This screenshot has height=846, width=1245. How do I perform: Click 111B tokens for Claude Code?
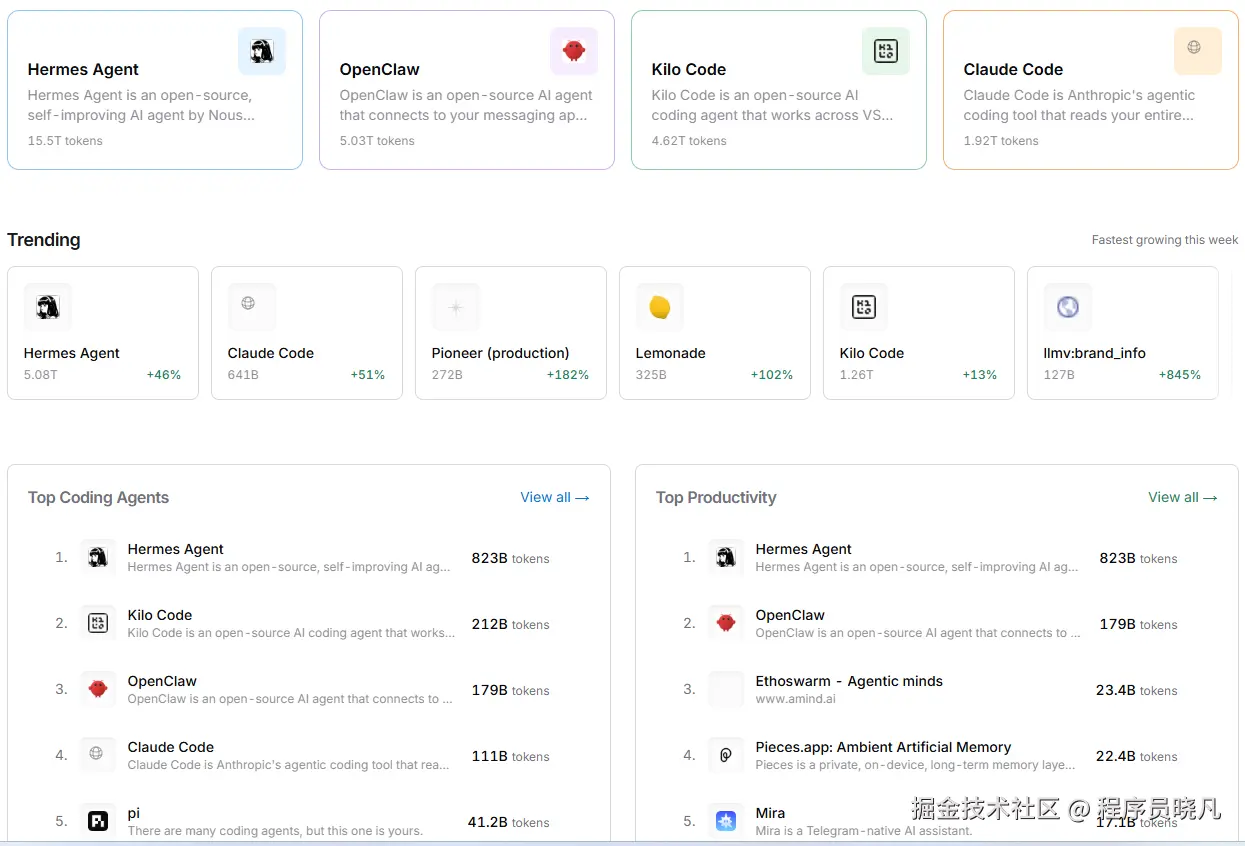pos(510,756)
